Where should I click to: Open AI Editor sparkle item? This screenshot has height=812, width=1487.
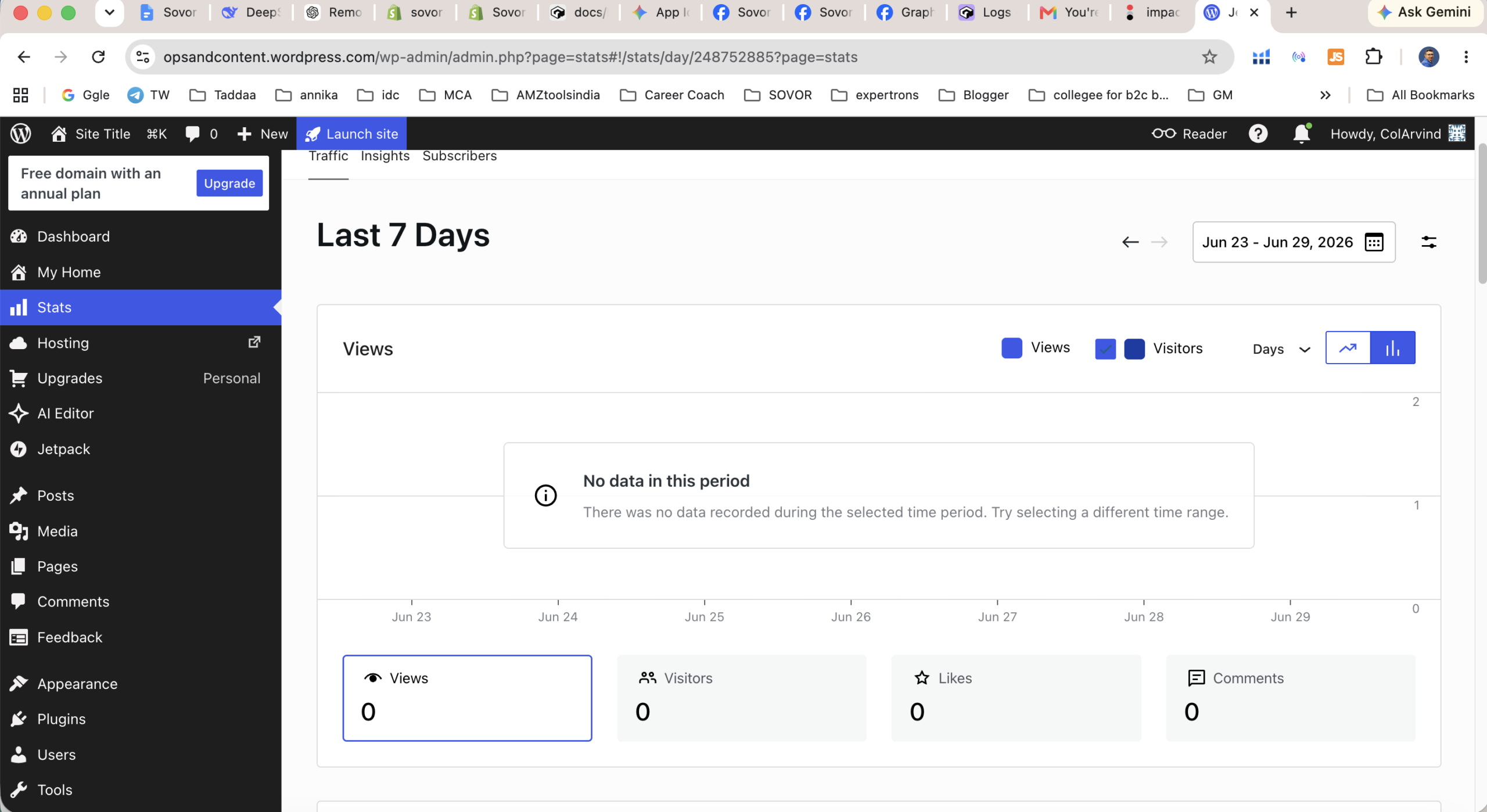click(x=141, y=414)
